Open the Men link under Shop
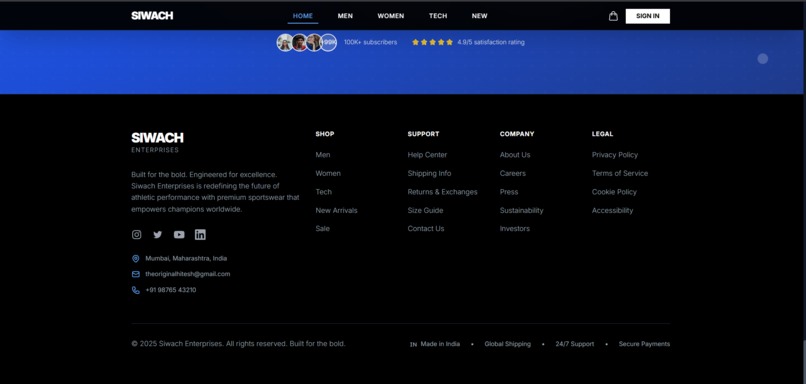Viewport: 806px width, 384px height. tap(323, 155)
